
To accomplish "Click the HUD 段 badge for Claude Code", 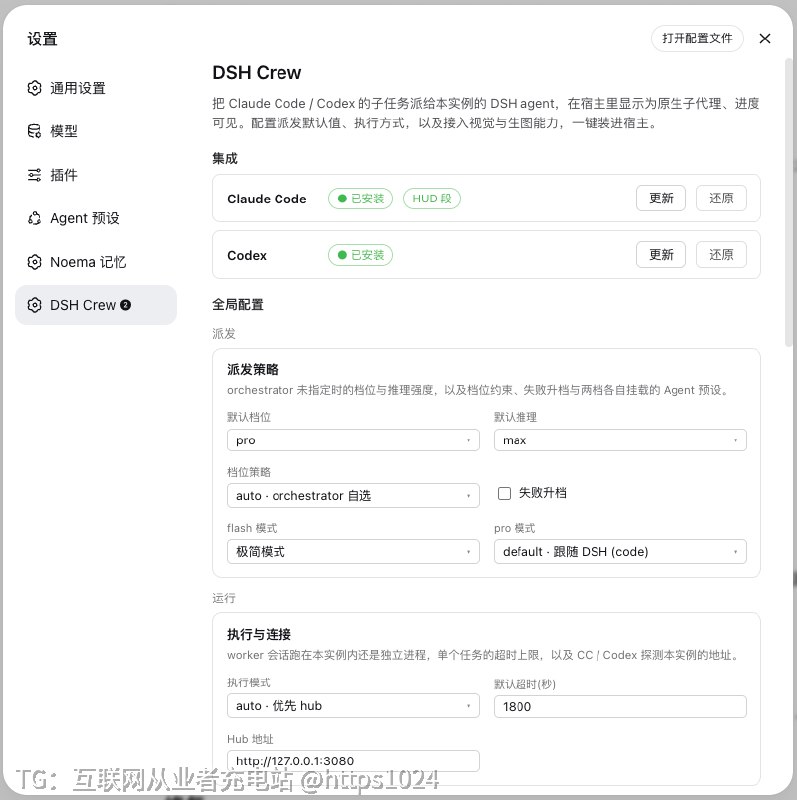I will pos(432,198).
